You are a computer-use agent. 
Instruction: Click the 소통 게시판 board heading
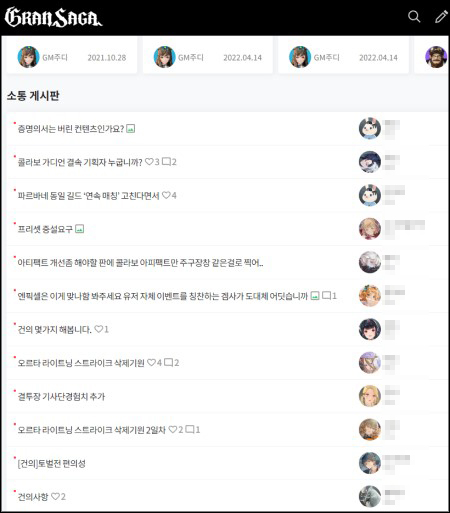point(33,96)
